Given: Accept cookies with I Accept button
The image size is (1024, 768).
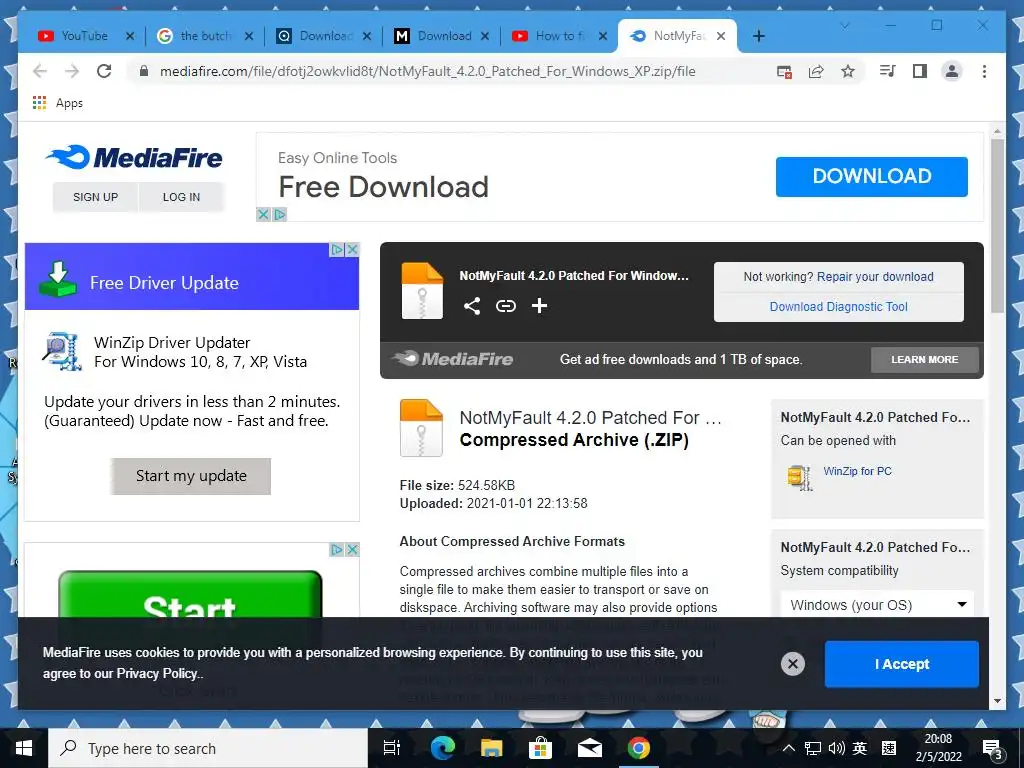Looking at the screenshot, I should tap(901, 664).
